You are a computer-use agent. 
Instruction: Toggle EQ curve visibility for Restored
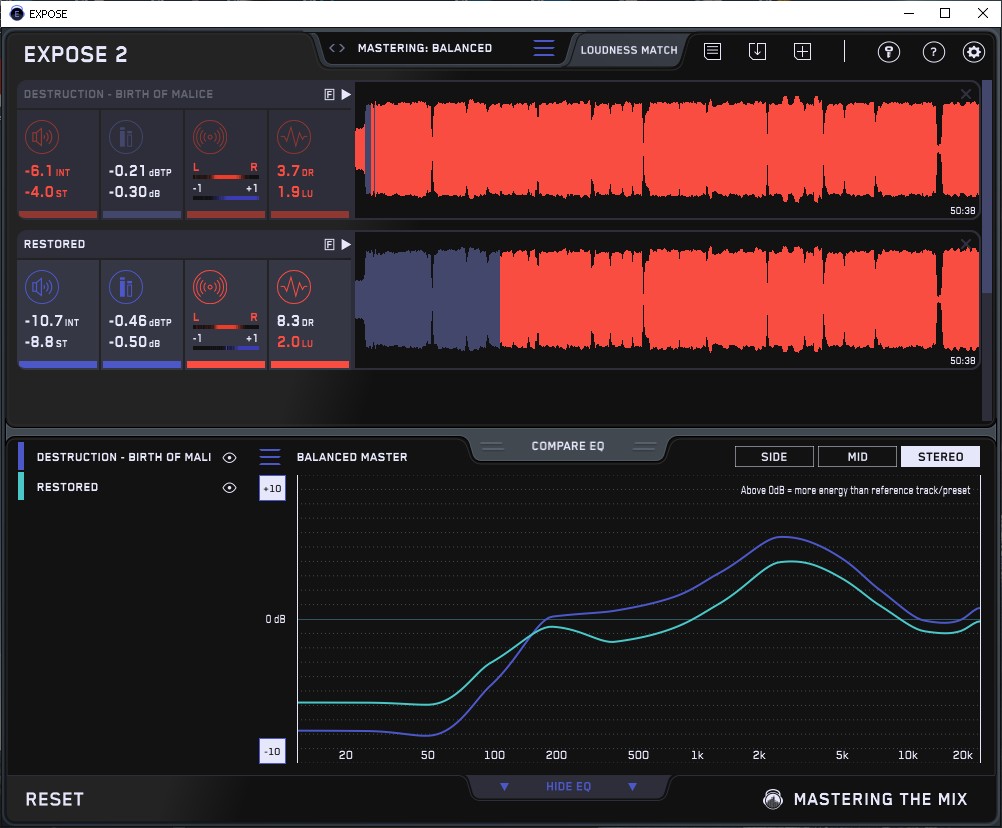click(x=230, y=488)
